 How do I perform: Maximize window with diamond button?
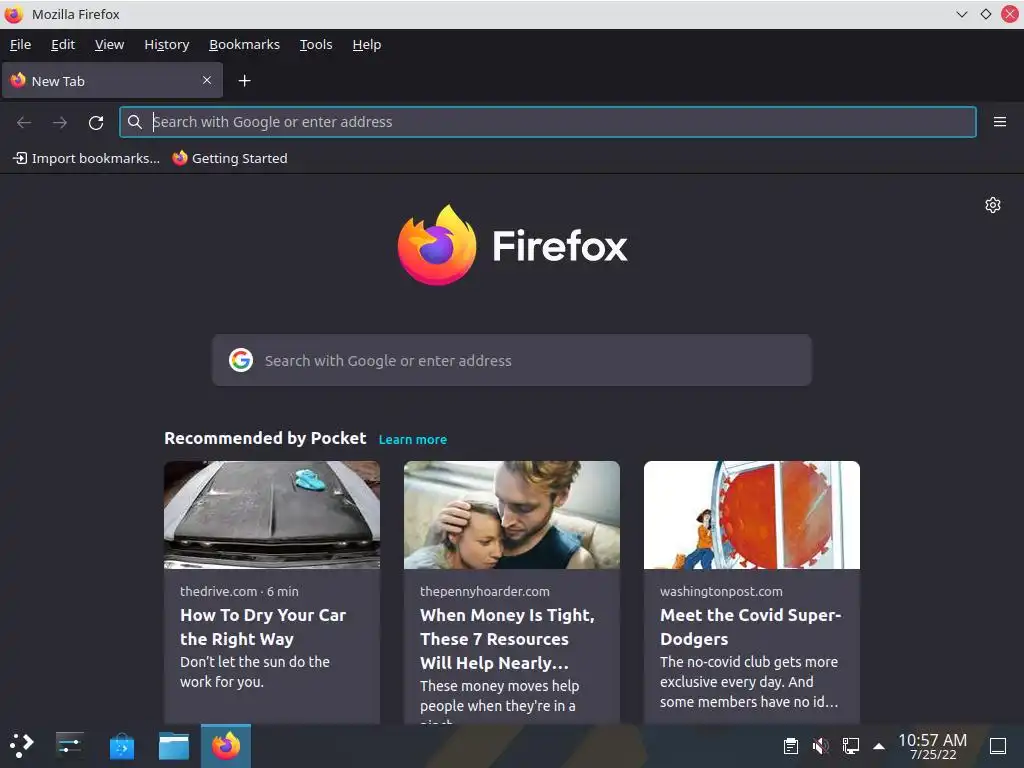tap(985, 14)
